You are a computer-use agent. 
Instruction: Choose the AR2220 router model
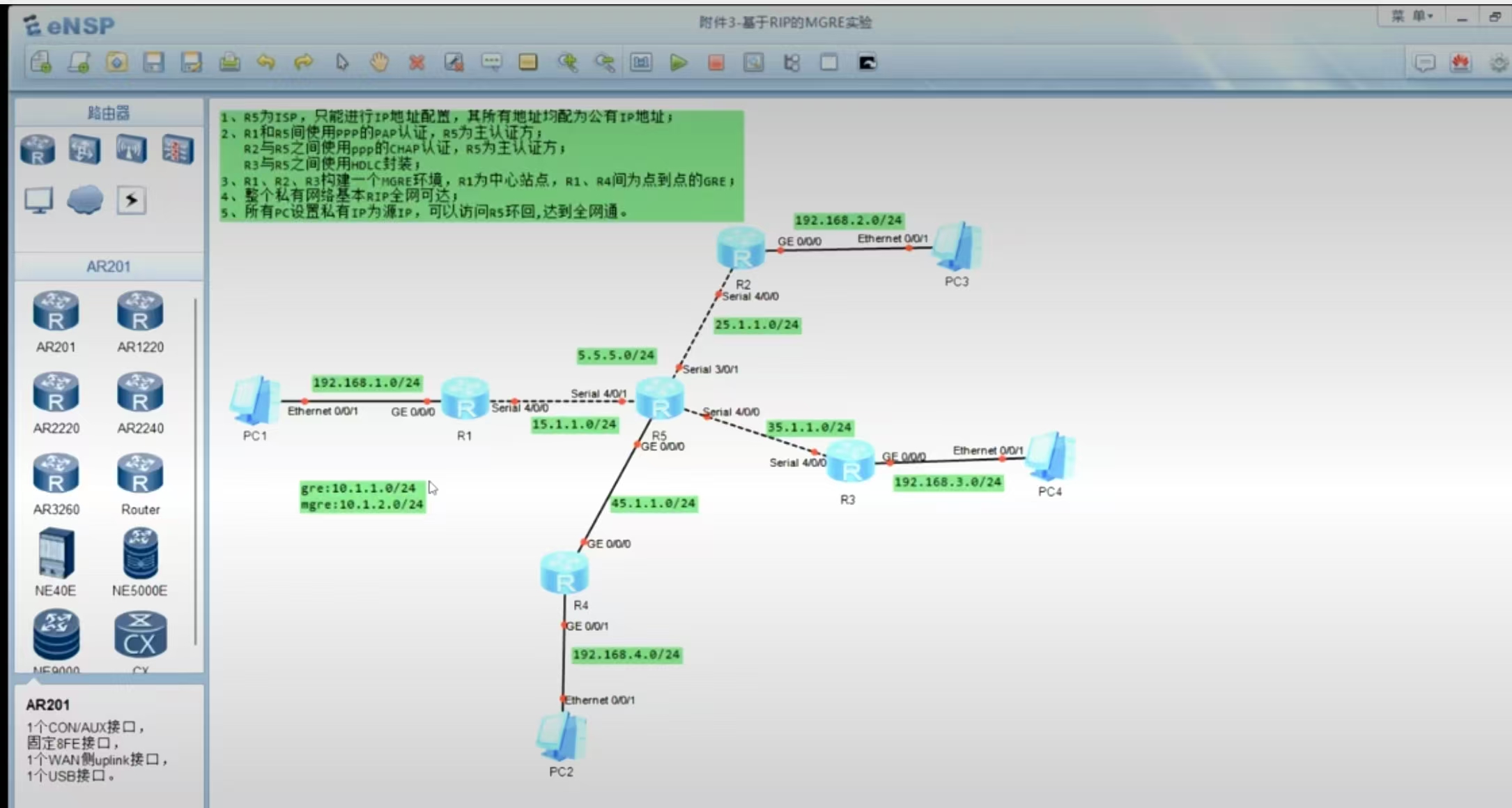coord(56,393)
